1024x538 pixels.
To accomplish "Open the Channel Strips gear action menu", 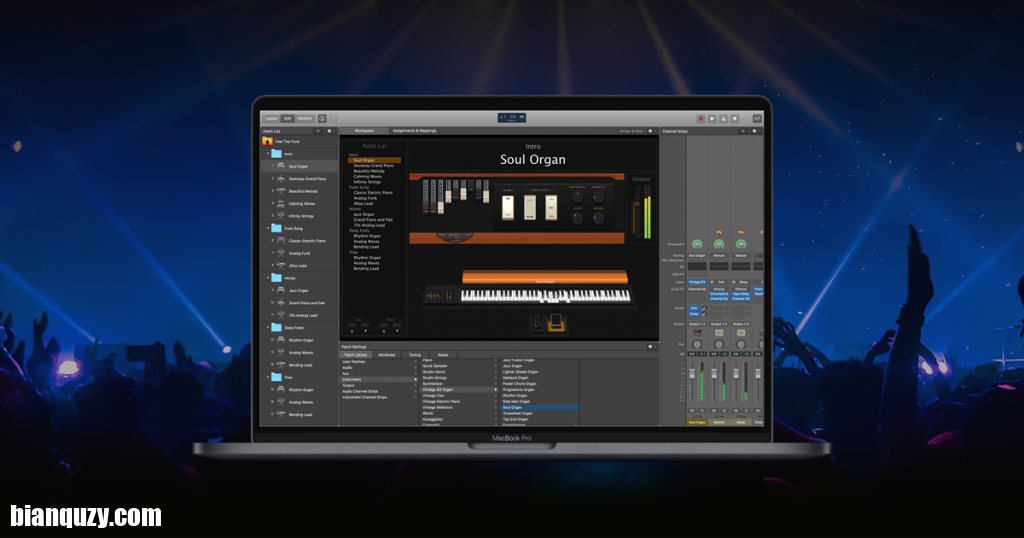I will (x=754, y=131).
